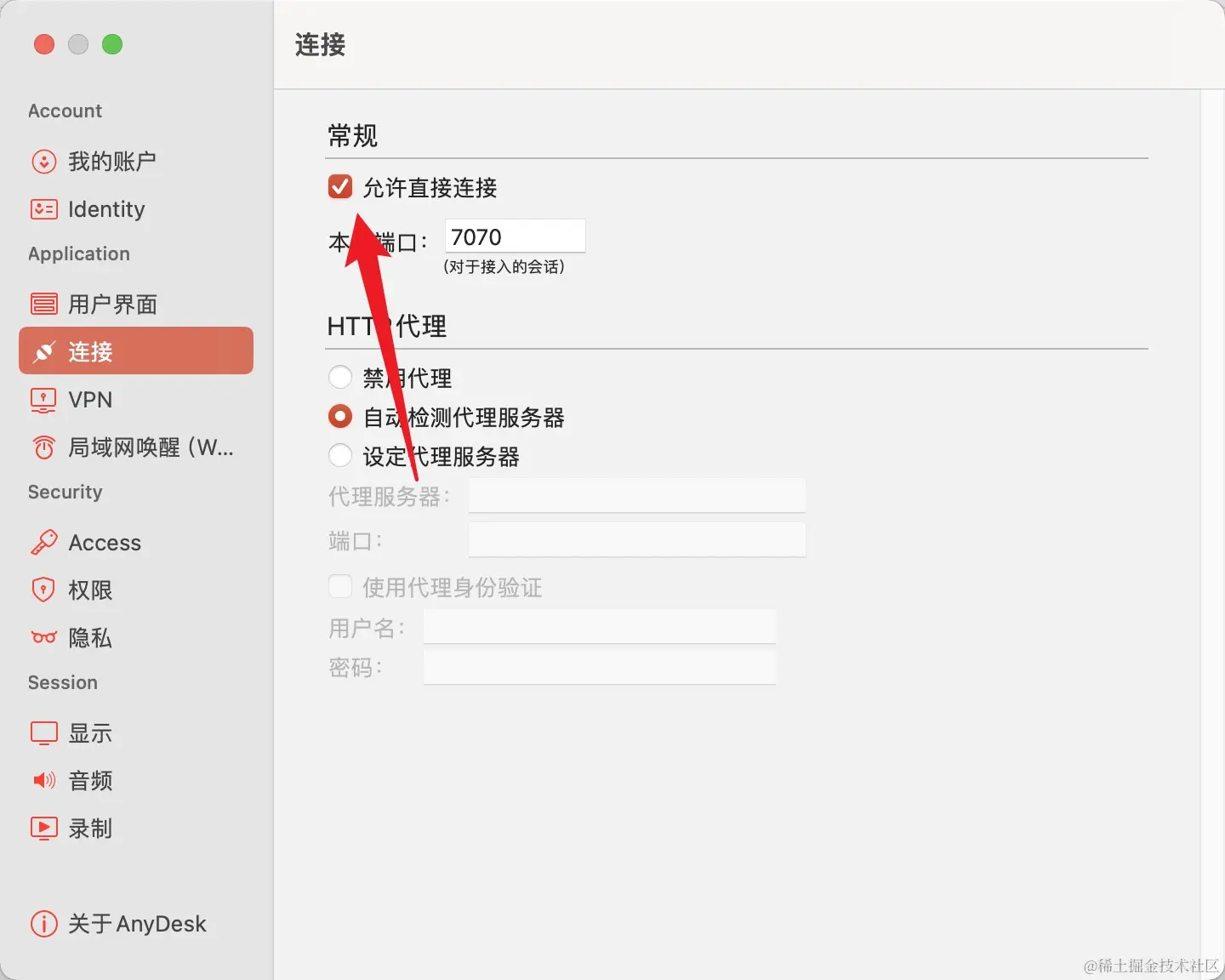Open the Access security settings

136,543
